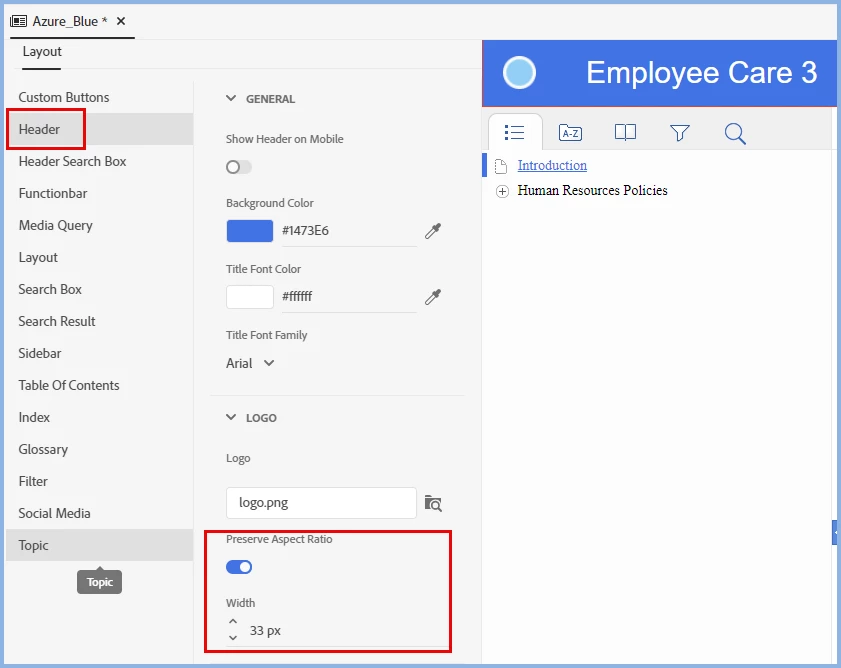Select Social Media component
Viewport: 841px width, 668px height.
100,513
